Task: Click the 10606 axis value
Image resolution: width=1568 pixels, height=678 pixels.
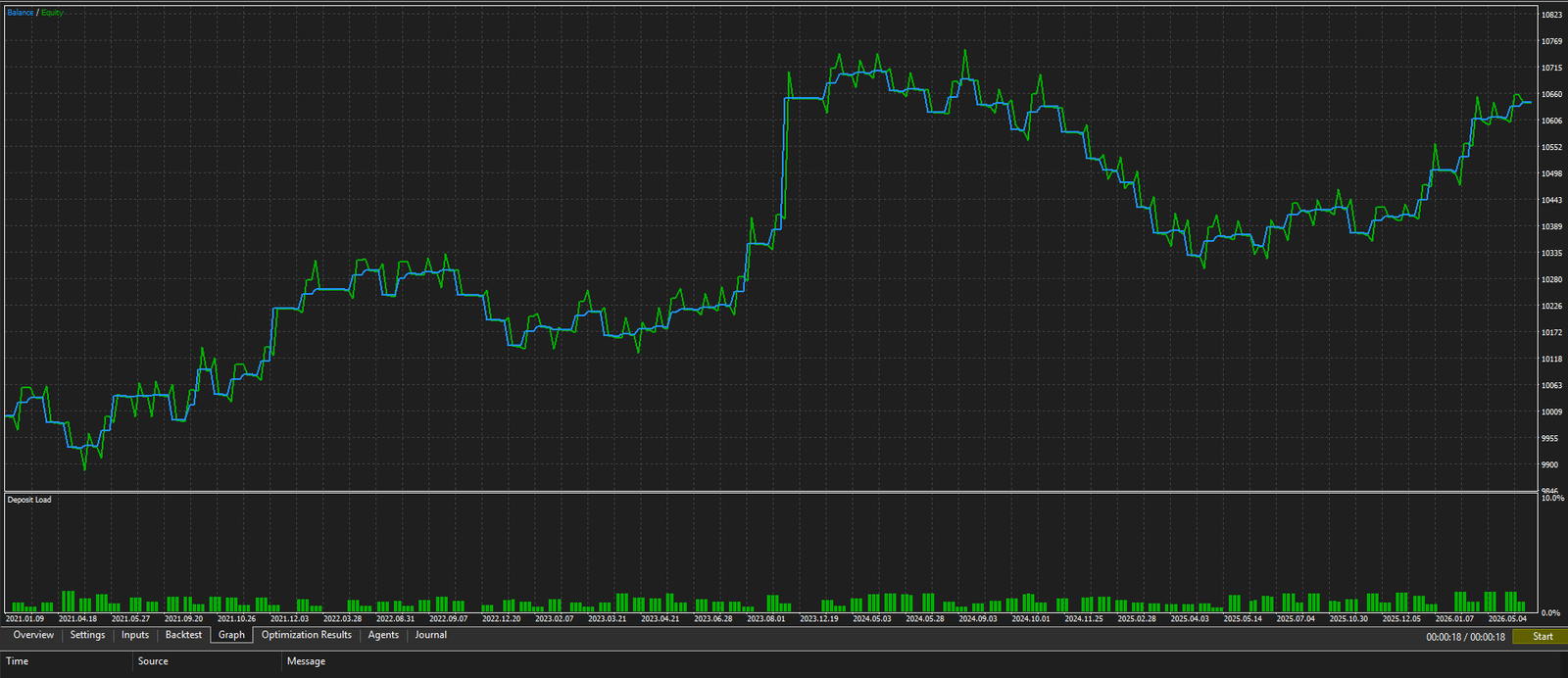Action: pyautogui.click(x=1552, y=121)
